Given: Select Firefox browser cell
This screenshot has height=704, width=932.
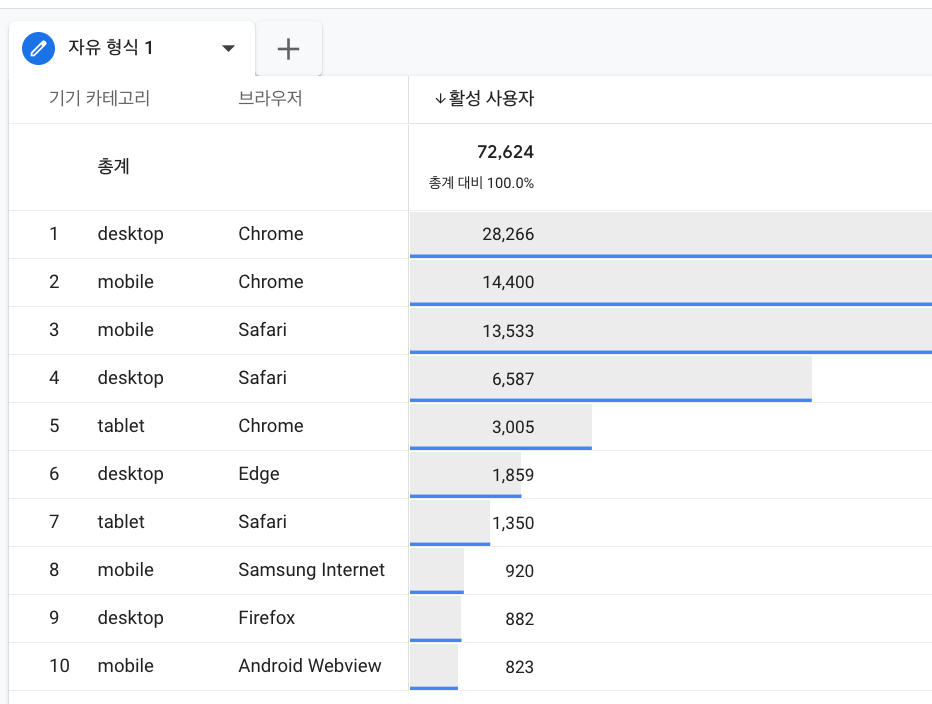Looking at the screenshot, I should tap(267, 618).
